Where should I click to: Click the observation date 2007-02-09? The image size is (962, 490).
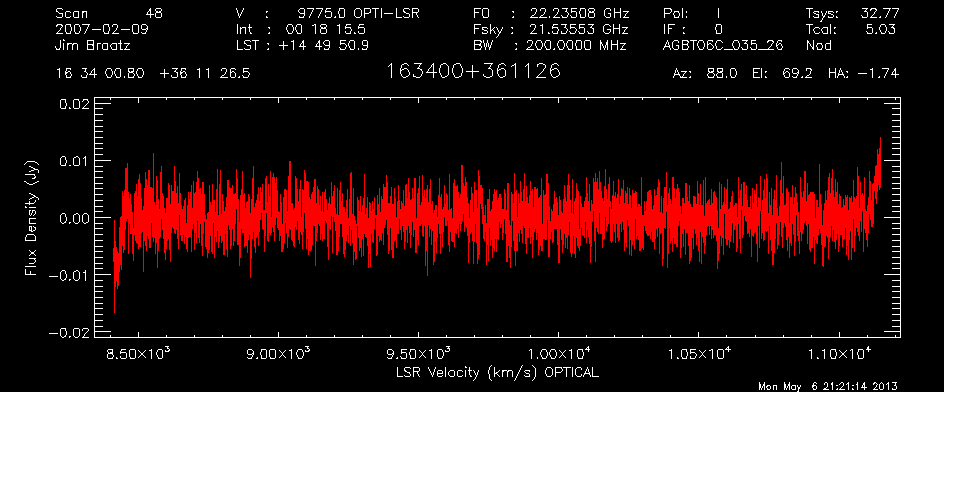[x=102, y=29]
